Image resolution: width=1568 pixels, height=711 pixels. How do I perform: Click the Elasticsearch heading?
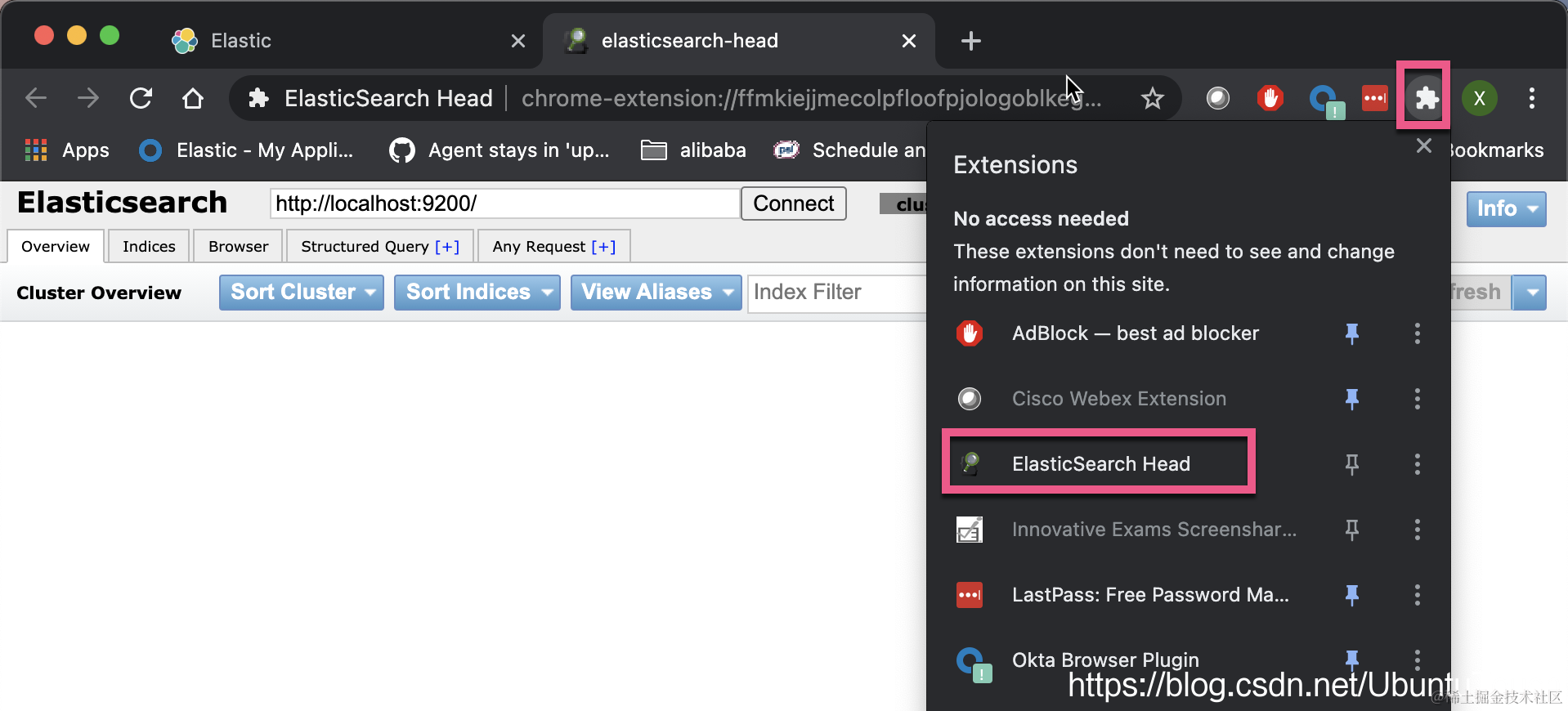[122, 202]
